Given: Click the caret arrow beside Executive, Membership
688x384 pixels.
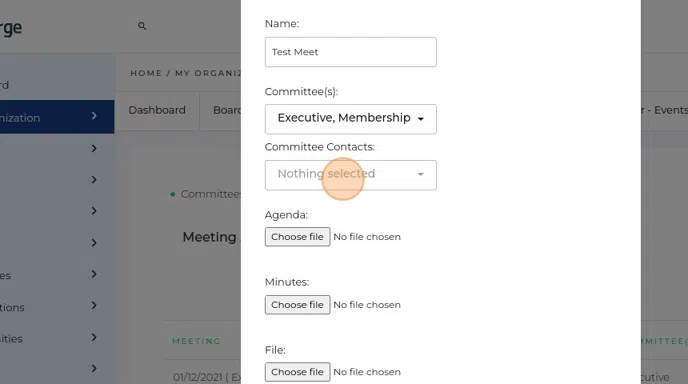Looking at the screenshot, I should pyautogui.click(x=421, y=119).
